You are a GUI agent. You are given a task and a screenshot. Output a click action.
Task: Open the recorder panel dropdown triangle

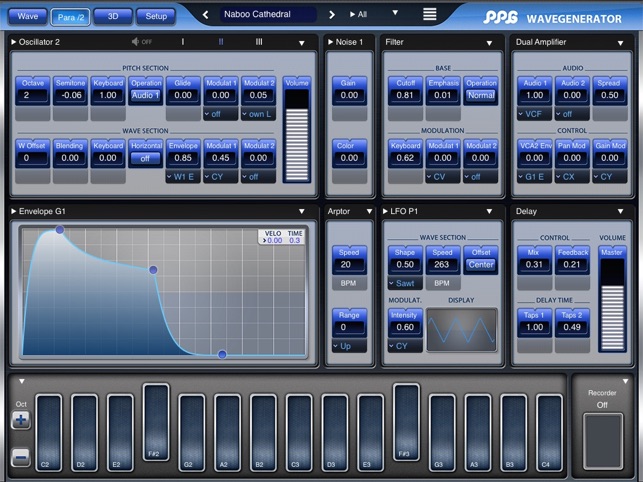(x=625, y=381)
